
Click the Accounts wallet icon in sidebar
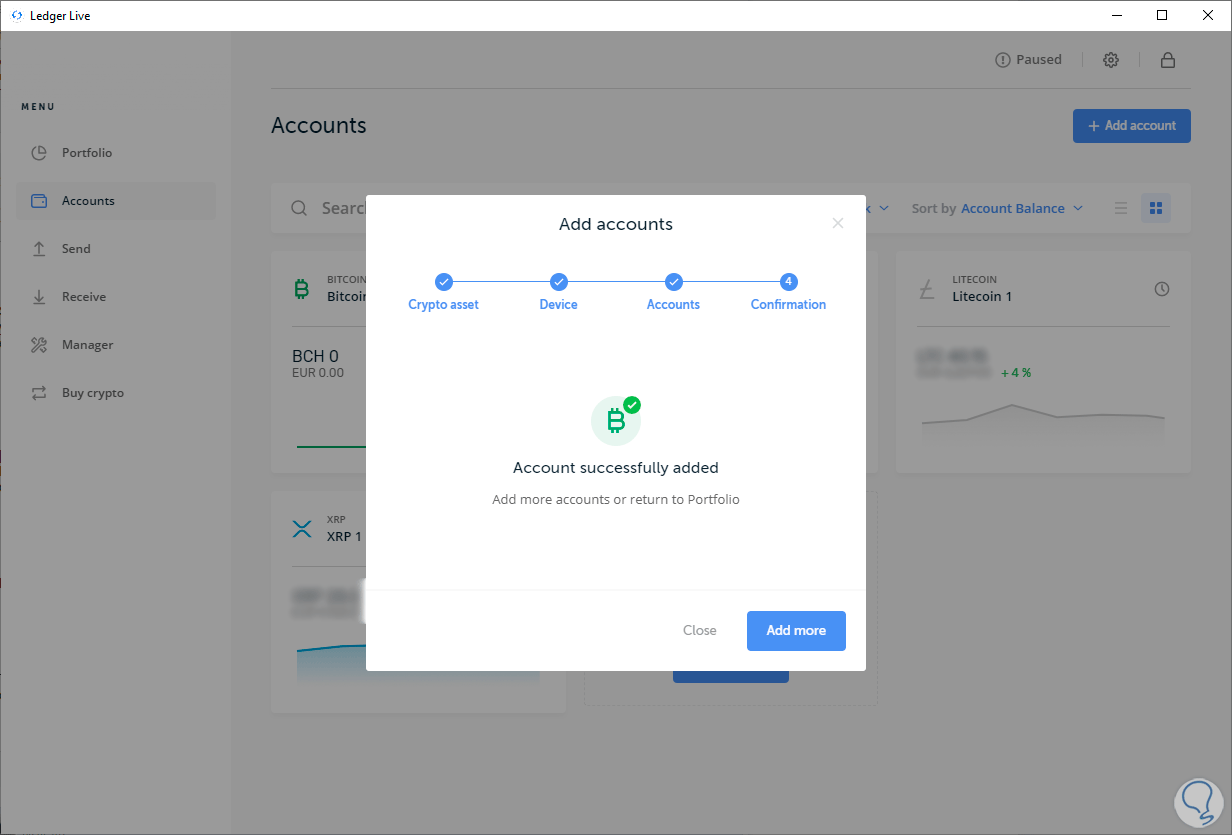tap(39, 201)
